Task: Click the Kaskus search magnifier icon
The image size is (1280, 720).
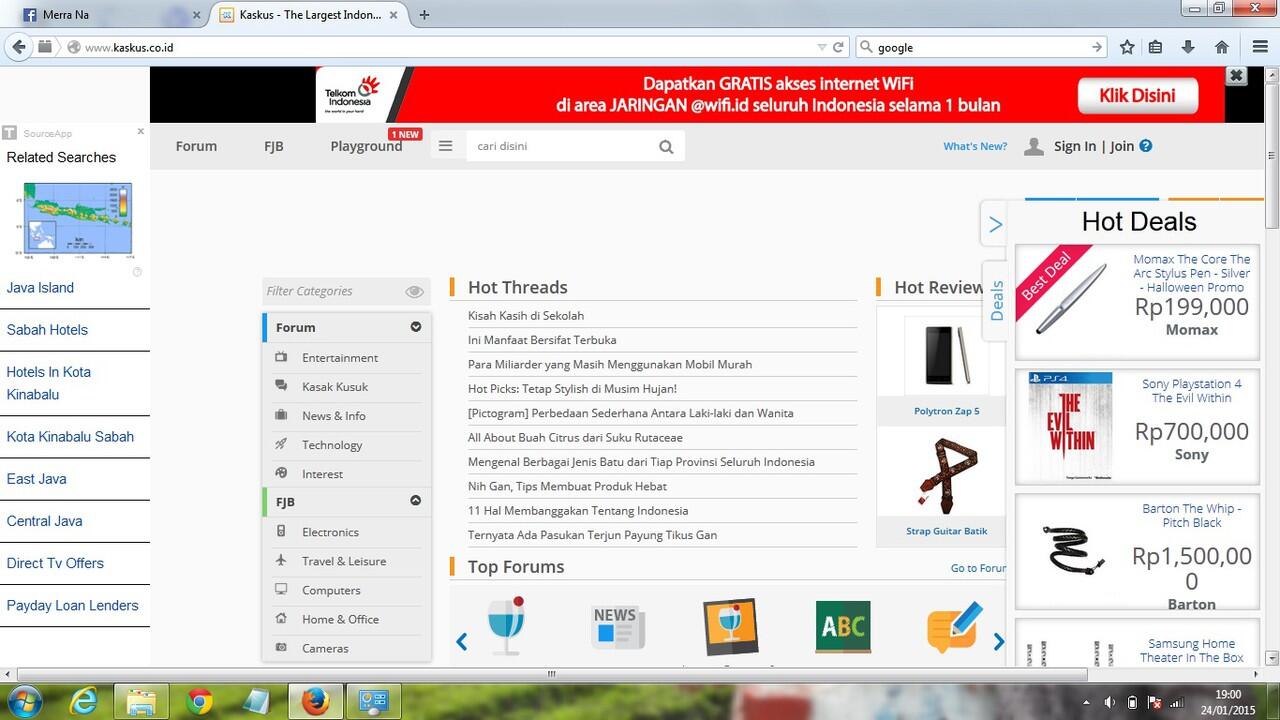Action: [666, 147]
